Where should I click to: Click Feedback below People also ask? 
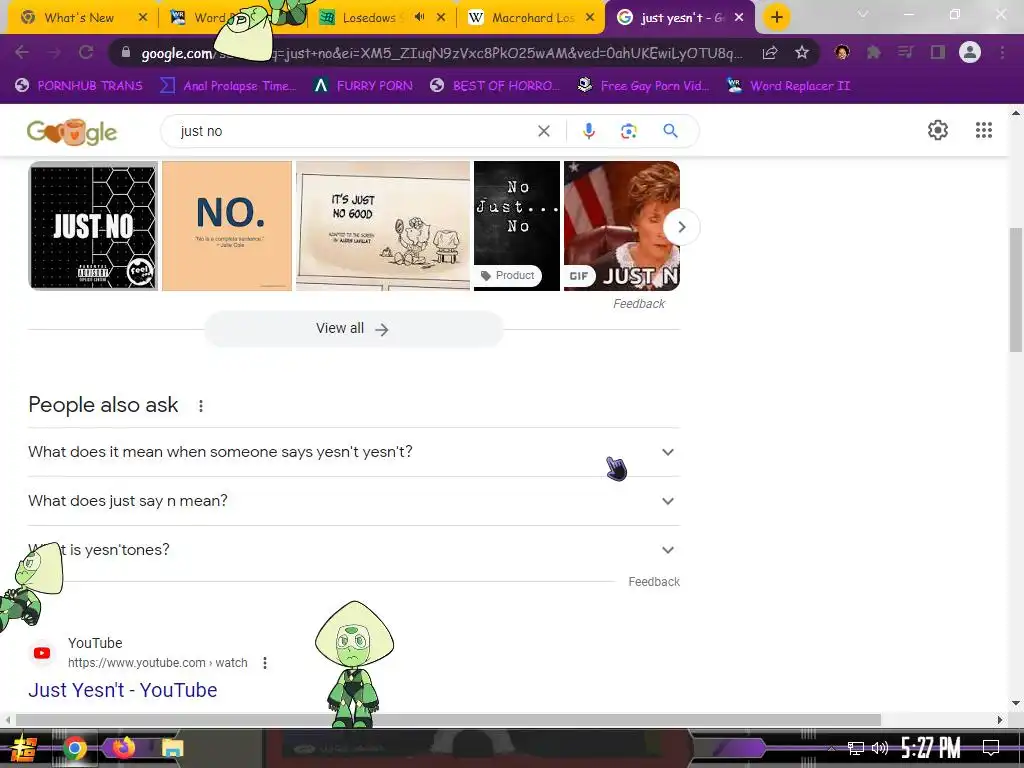pyautogui.click(x=654, y=582)
